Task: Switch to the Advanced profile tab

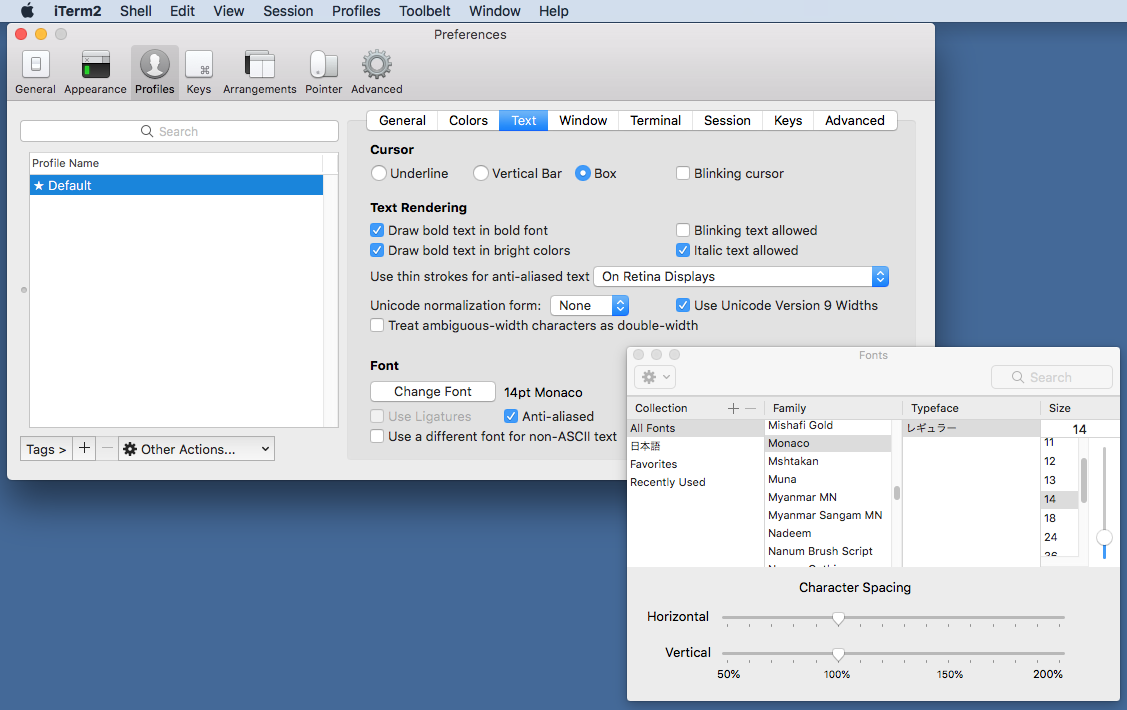Action: tap(855, 121)
